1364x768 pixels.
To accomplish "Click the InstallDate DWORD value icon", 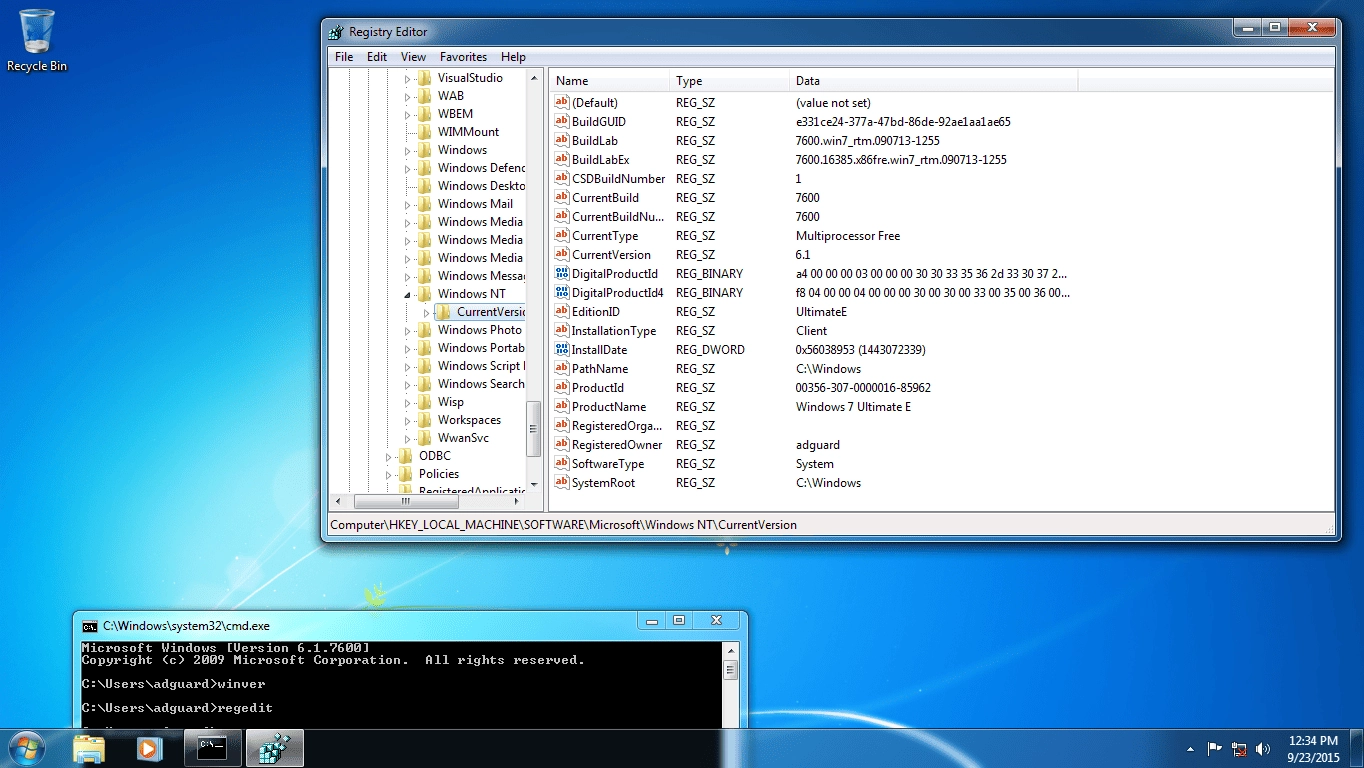I will click(561, 350).
